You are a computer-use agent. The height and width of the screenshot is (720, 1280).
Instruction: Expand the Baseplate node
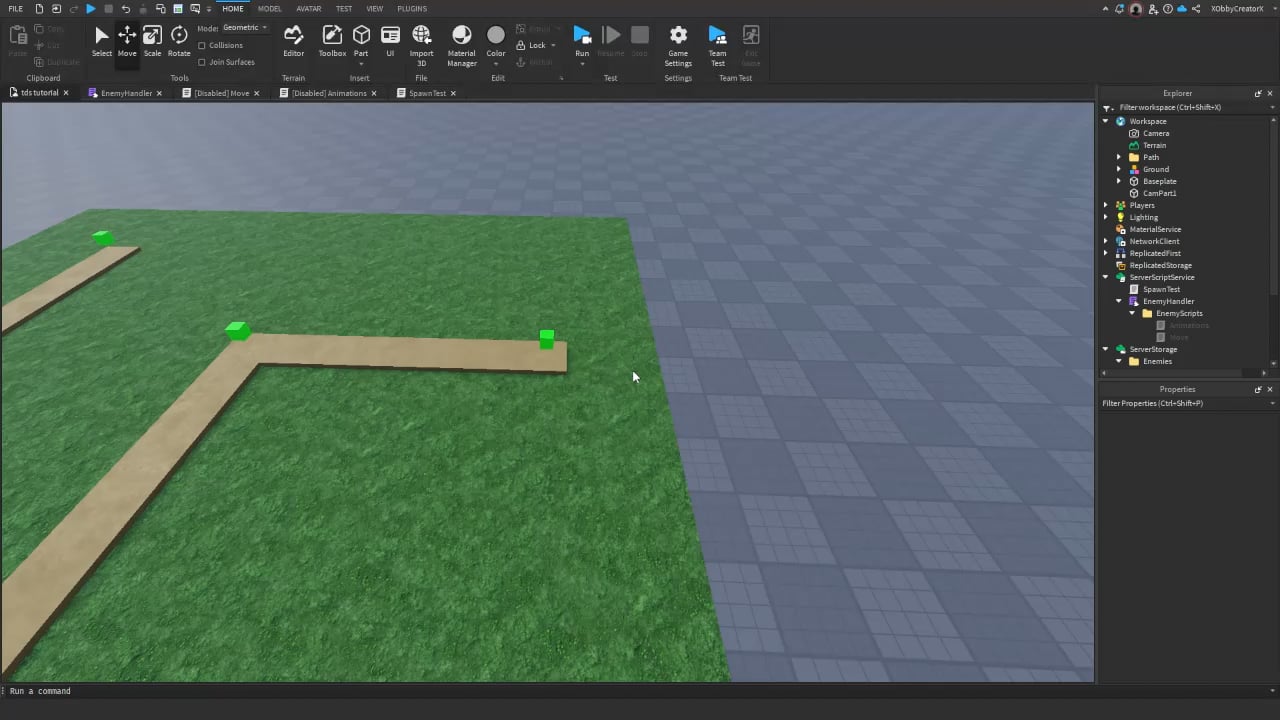coord(1119,181)
